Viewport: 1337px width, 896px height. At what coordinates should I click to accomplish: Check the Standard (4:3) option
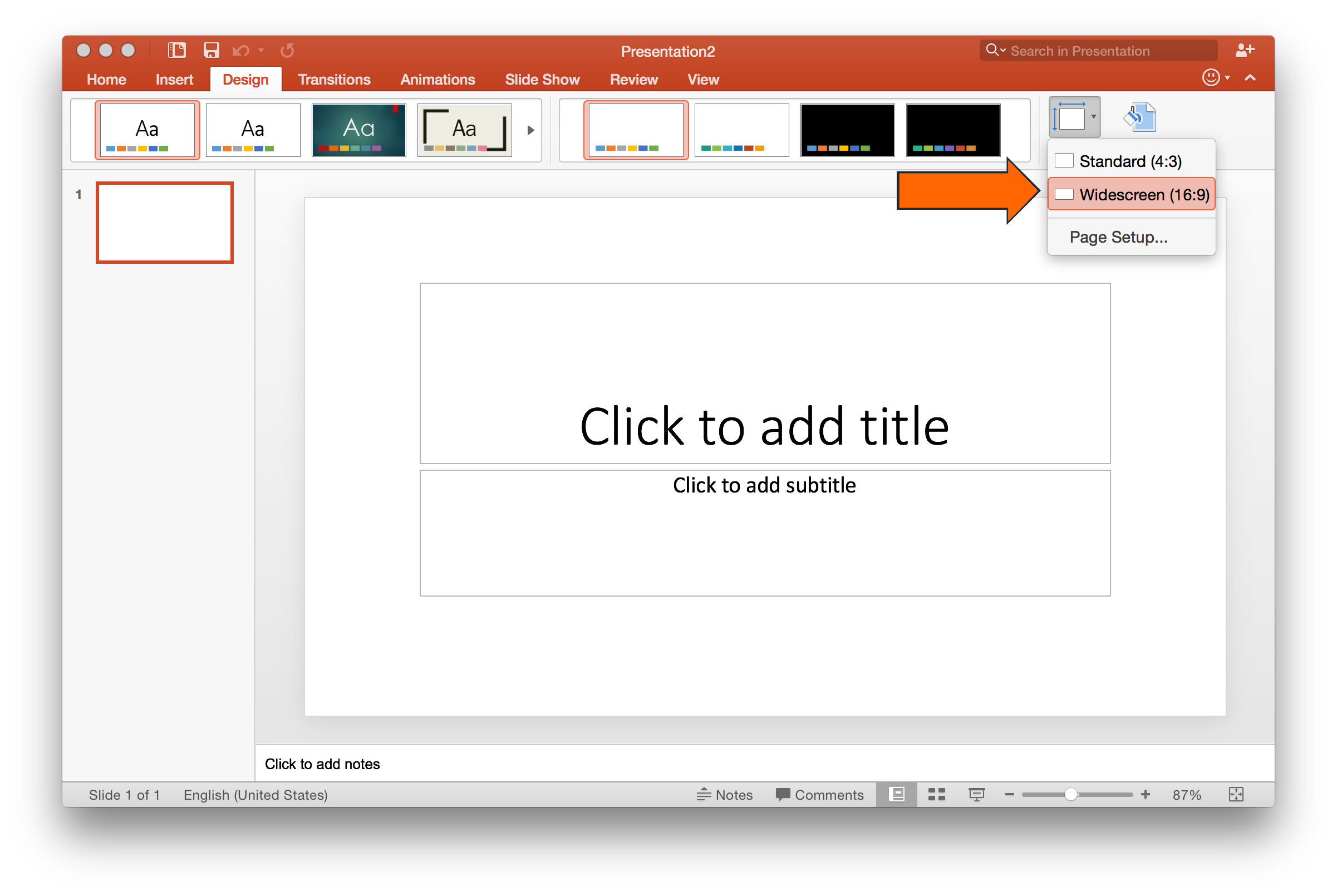[x=1064, y=161]
